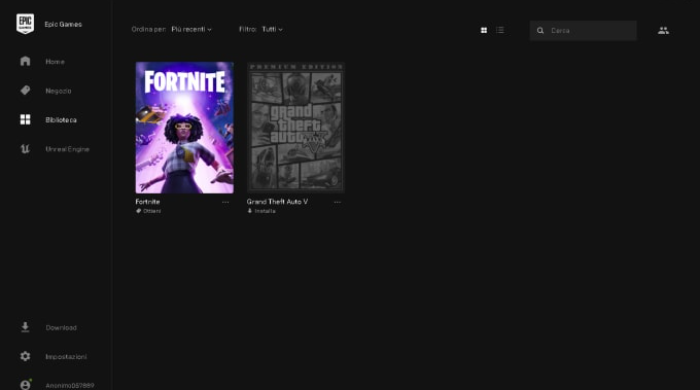
Task: Click the Anonimo057889 profile avatar
Action: point(25,384)
